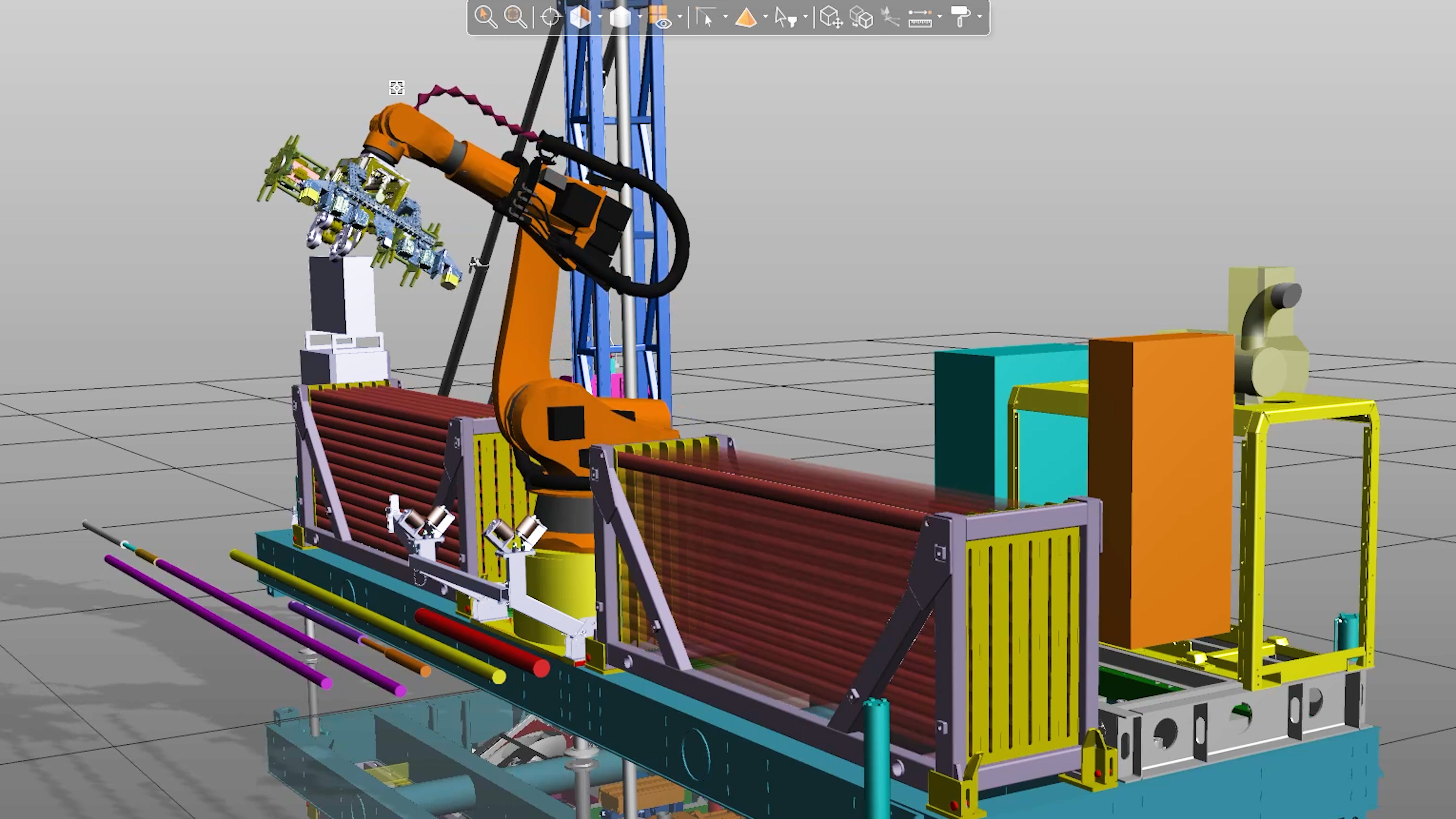
Task: Open the paint roller dropdown arrow
Action: click(x=979, y=17)
